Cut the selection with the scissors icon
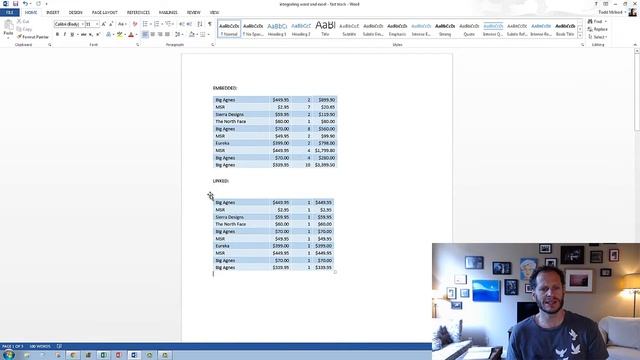640x360 pixels. pyautogui.click(x=23, y=21)
